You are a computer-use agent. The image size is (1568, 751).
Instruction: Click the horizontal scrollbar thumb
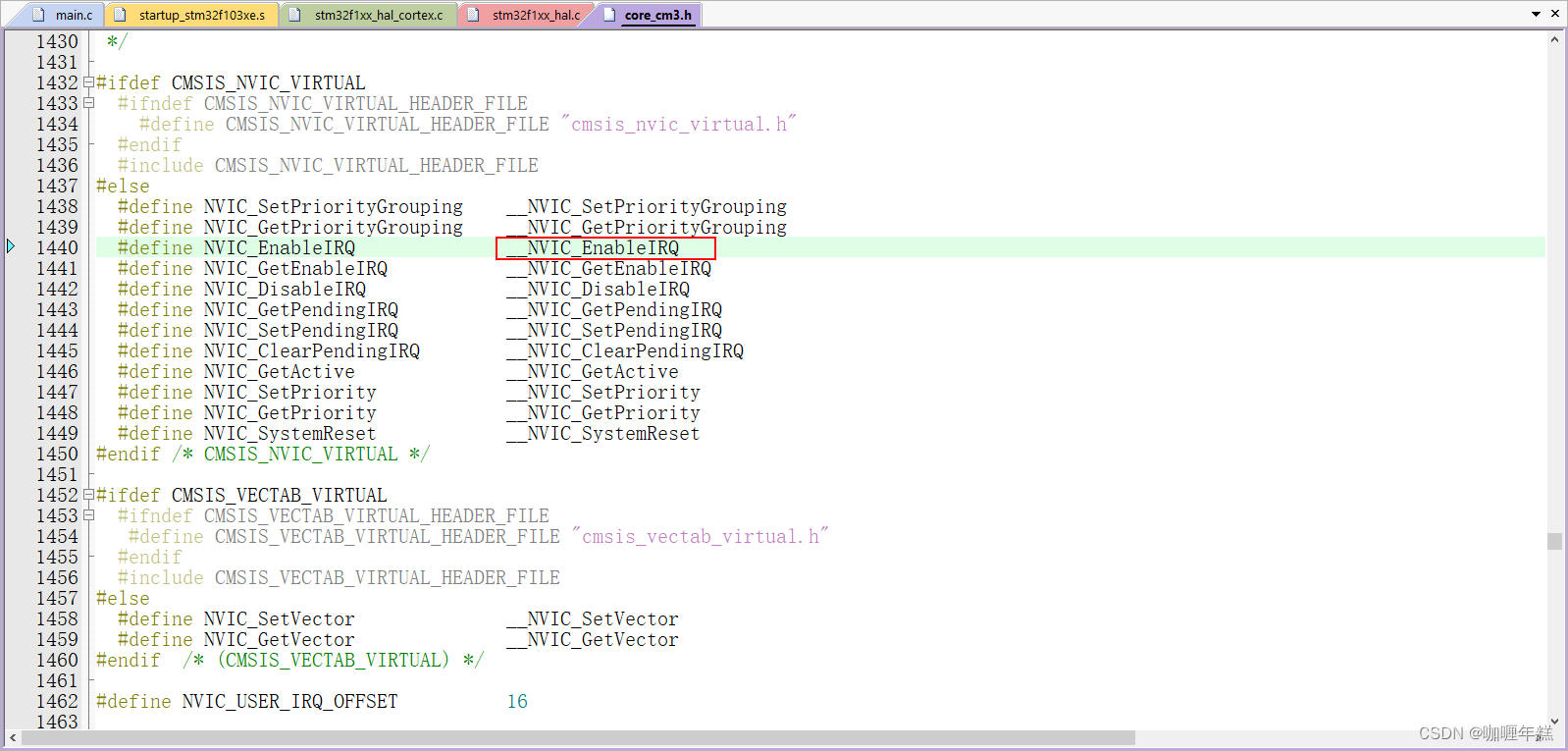click(x=578, y=737)
